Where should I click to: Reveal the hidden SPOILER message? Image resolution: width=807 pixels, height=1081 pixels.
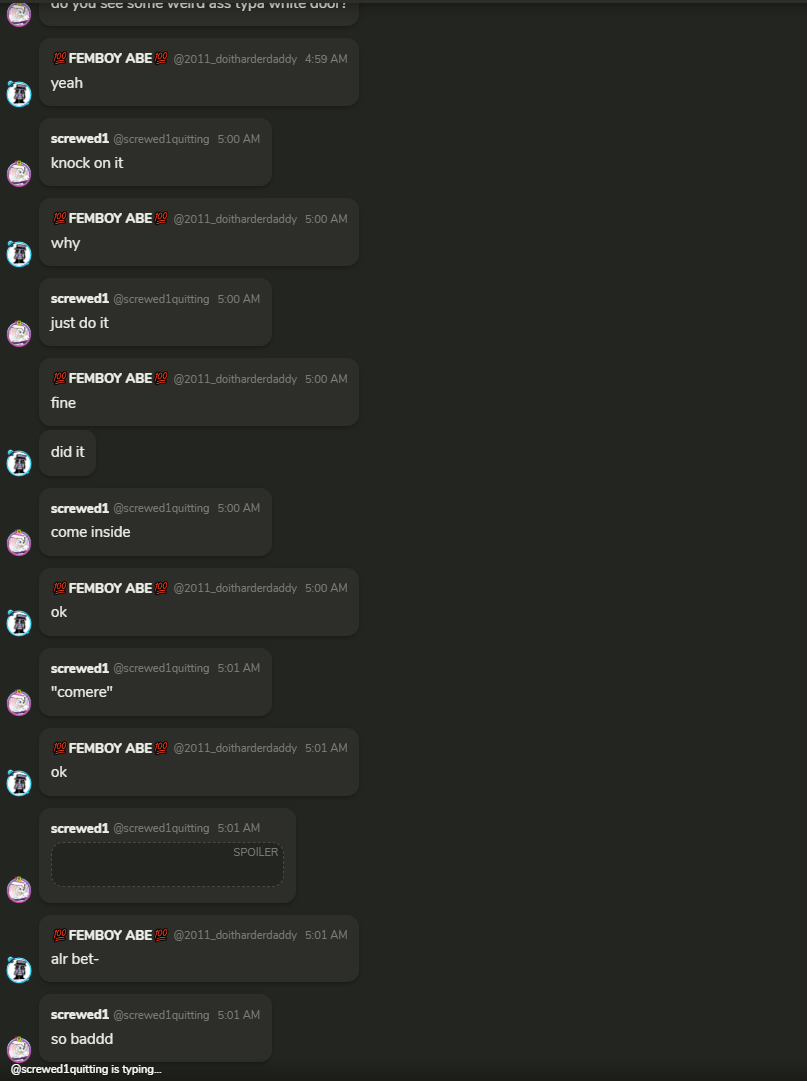point(167,865)
